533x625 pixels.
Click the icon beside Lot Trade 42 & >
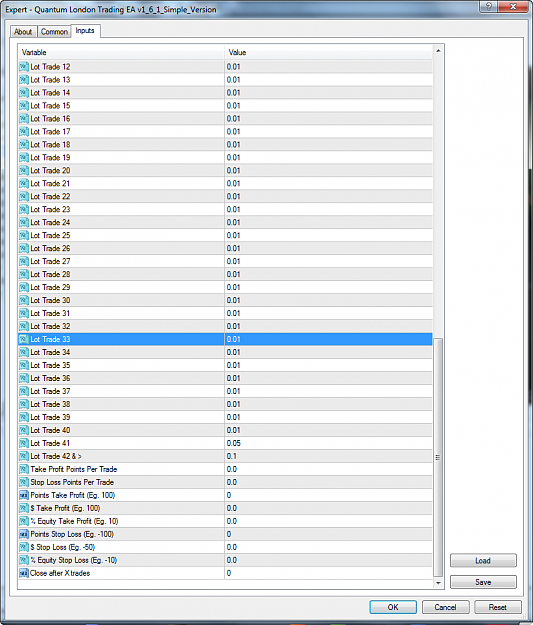[24, 456]
